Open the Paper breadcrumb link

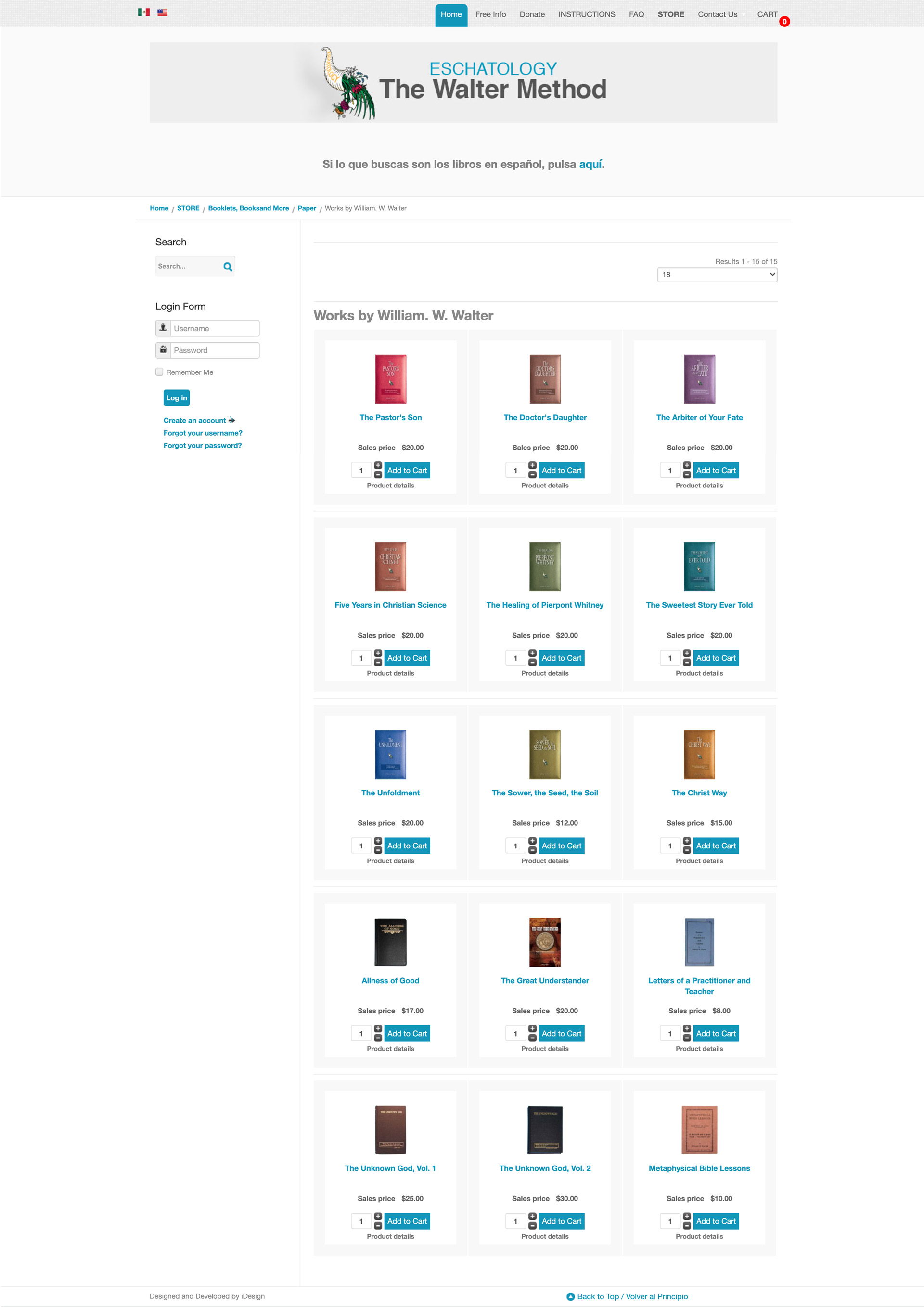(x=306, y=208)
